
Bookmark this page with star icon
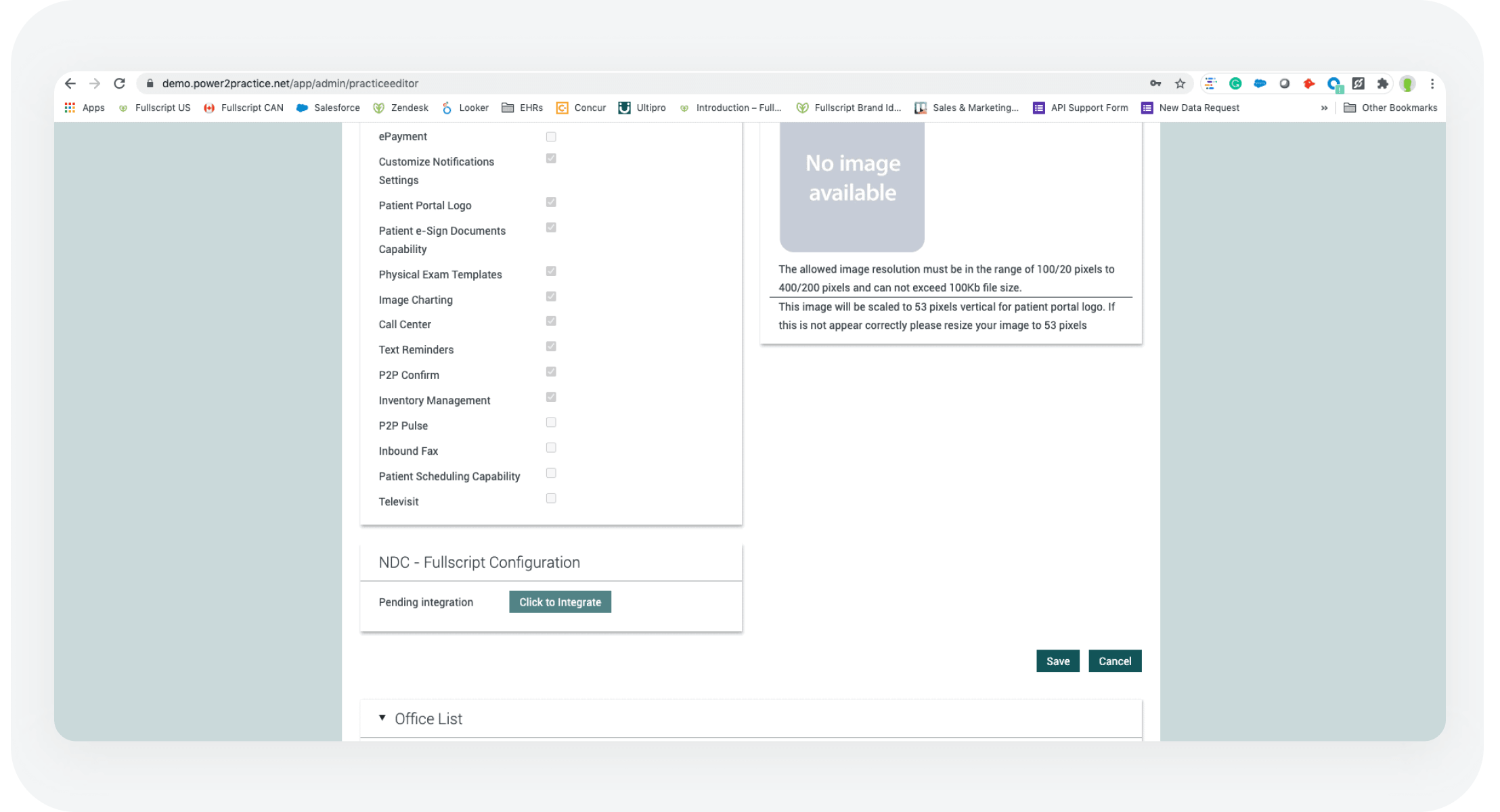1180,83
